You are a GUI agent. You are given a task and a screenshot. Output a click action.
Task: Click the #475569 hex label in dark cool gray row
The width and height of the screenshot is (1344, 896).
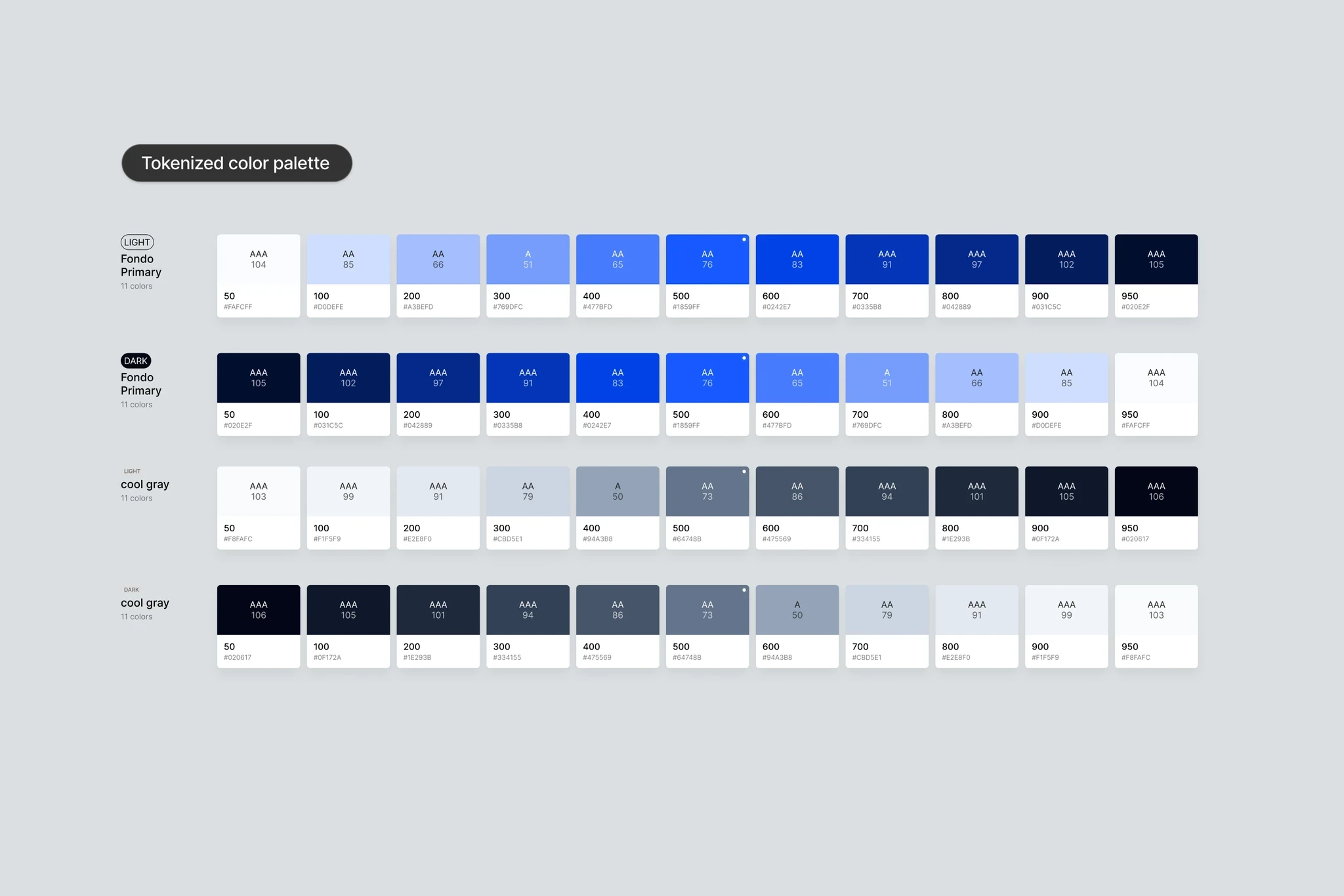tap(597, 657)
